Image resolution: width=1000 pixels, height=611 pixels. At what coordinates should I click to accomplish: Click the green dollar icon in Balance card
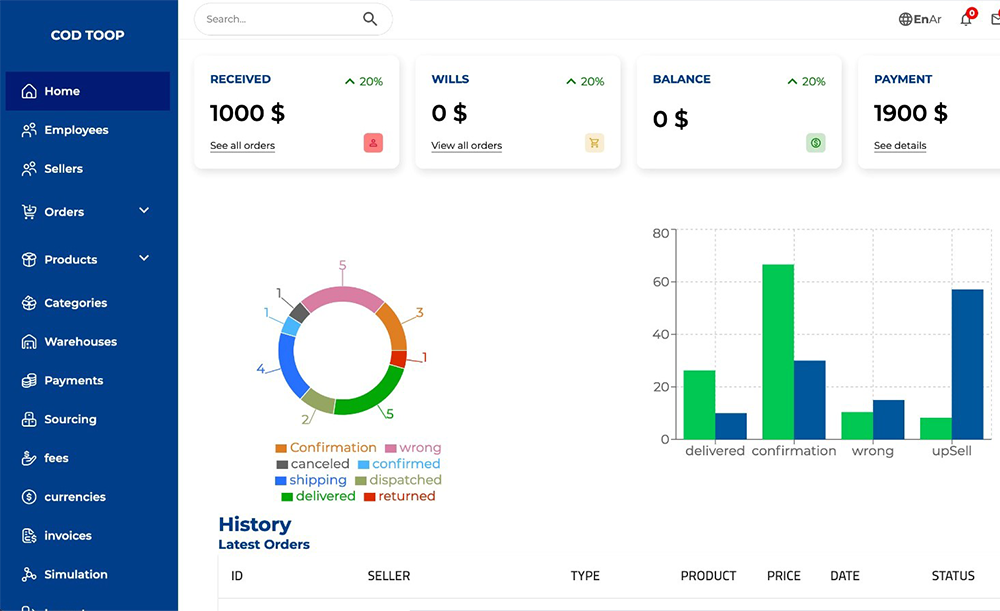pyautogui.click(x=816, y=143)
